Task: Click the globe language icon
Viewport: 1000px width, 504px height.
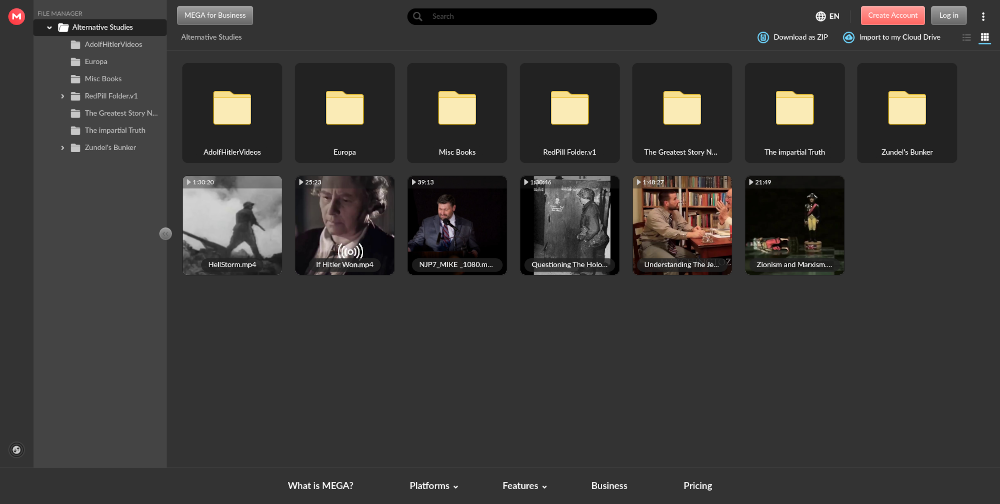Action: click(820, 17)
